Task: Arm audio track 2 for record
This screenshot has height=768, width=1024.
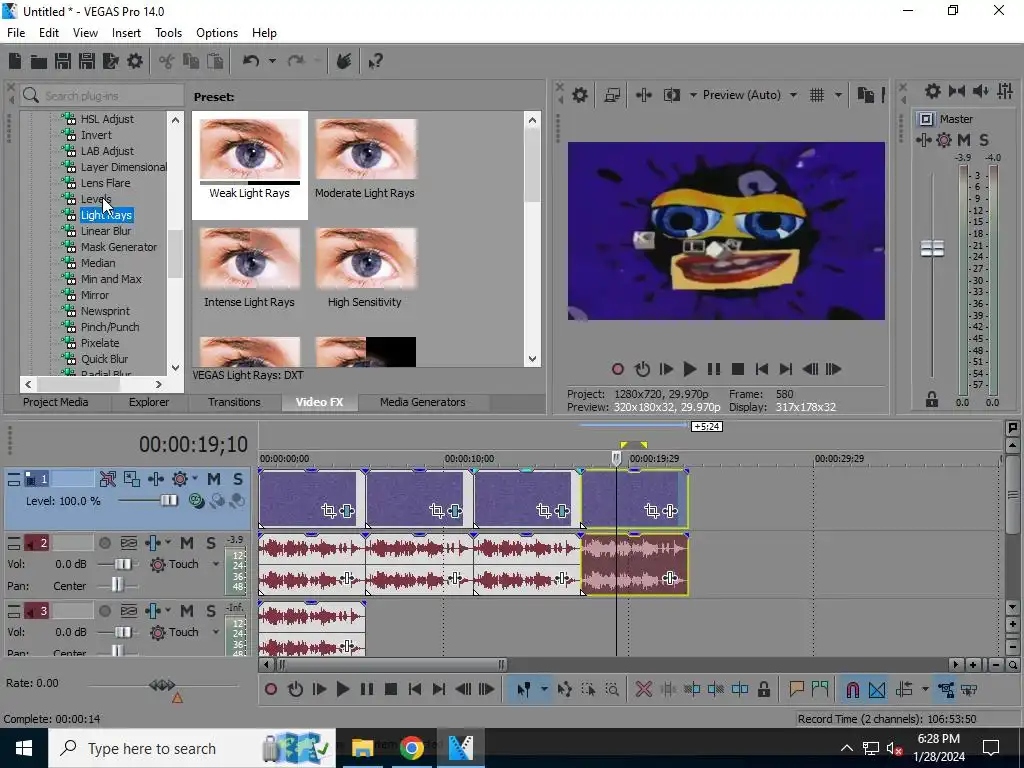Action: tap(104, 543)
